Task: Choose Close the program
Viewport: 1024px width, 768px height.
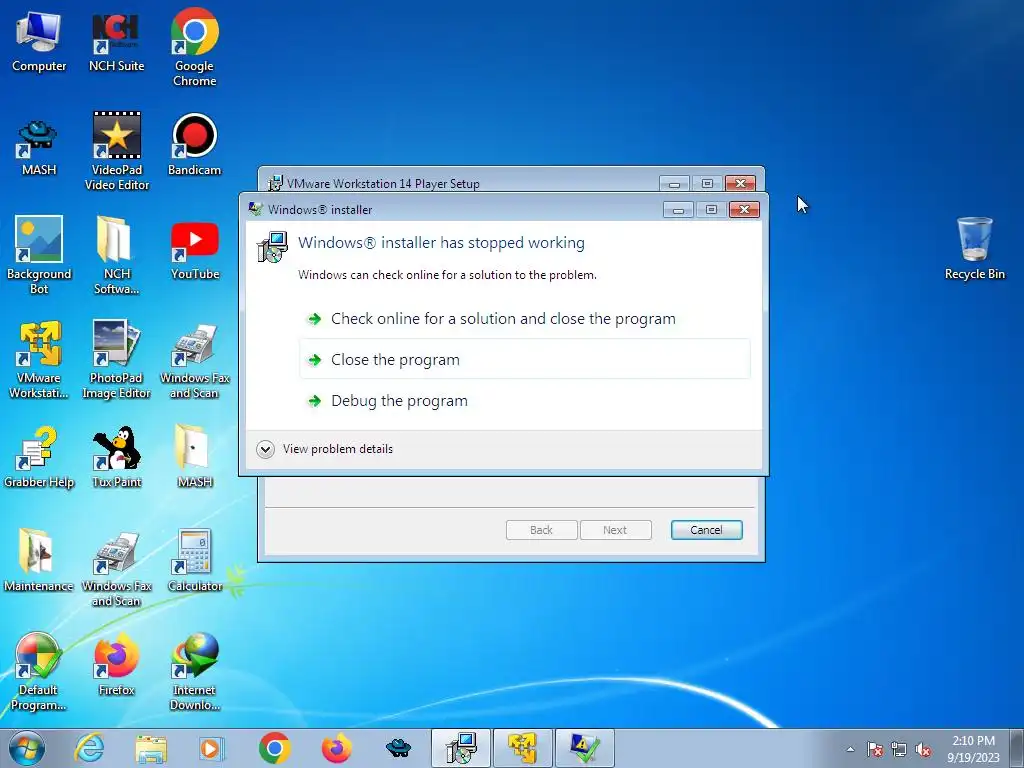Action: (x=524, y=359)
